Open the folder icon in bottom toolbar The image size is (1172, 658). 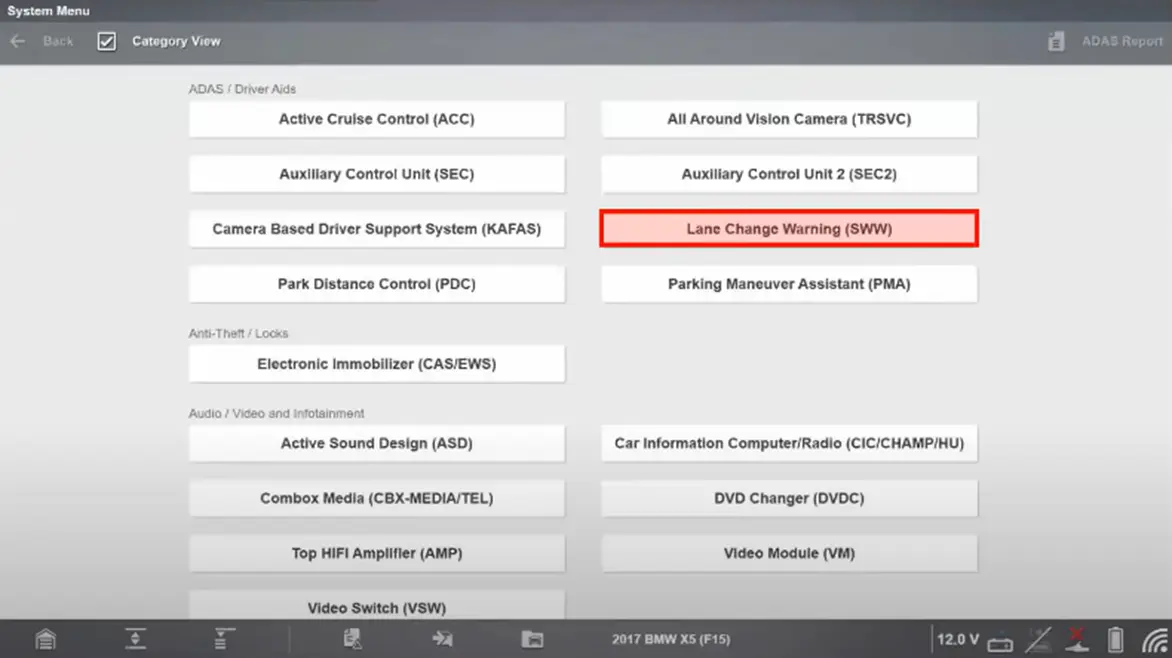click(x=532, y=639)
